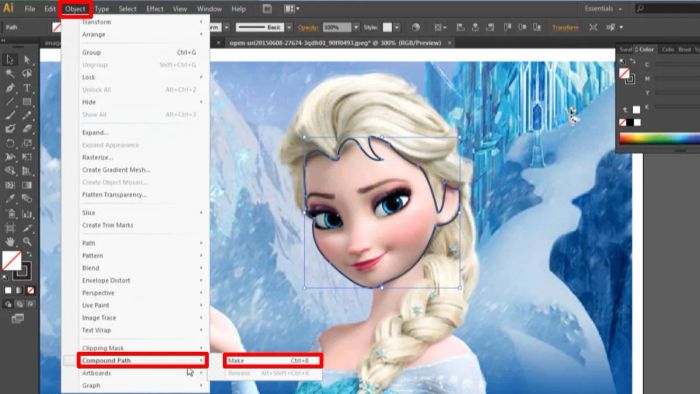700x394 pixels.
Task: Expand the Path submenu
Action: coord(142,243)
